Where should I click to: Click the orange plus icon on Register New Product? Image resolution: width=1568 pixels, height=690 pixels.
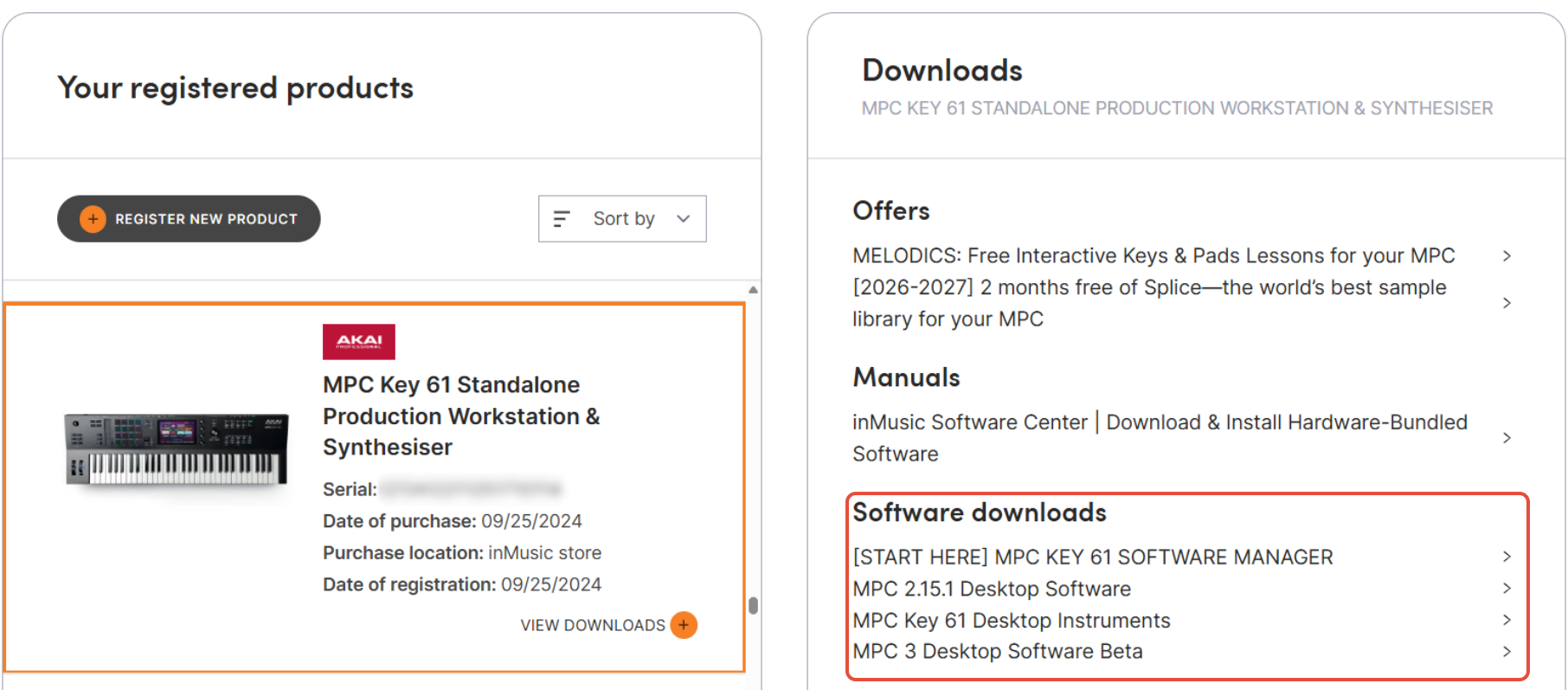[x=93, y=219]
